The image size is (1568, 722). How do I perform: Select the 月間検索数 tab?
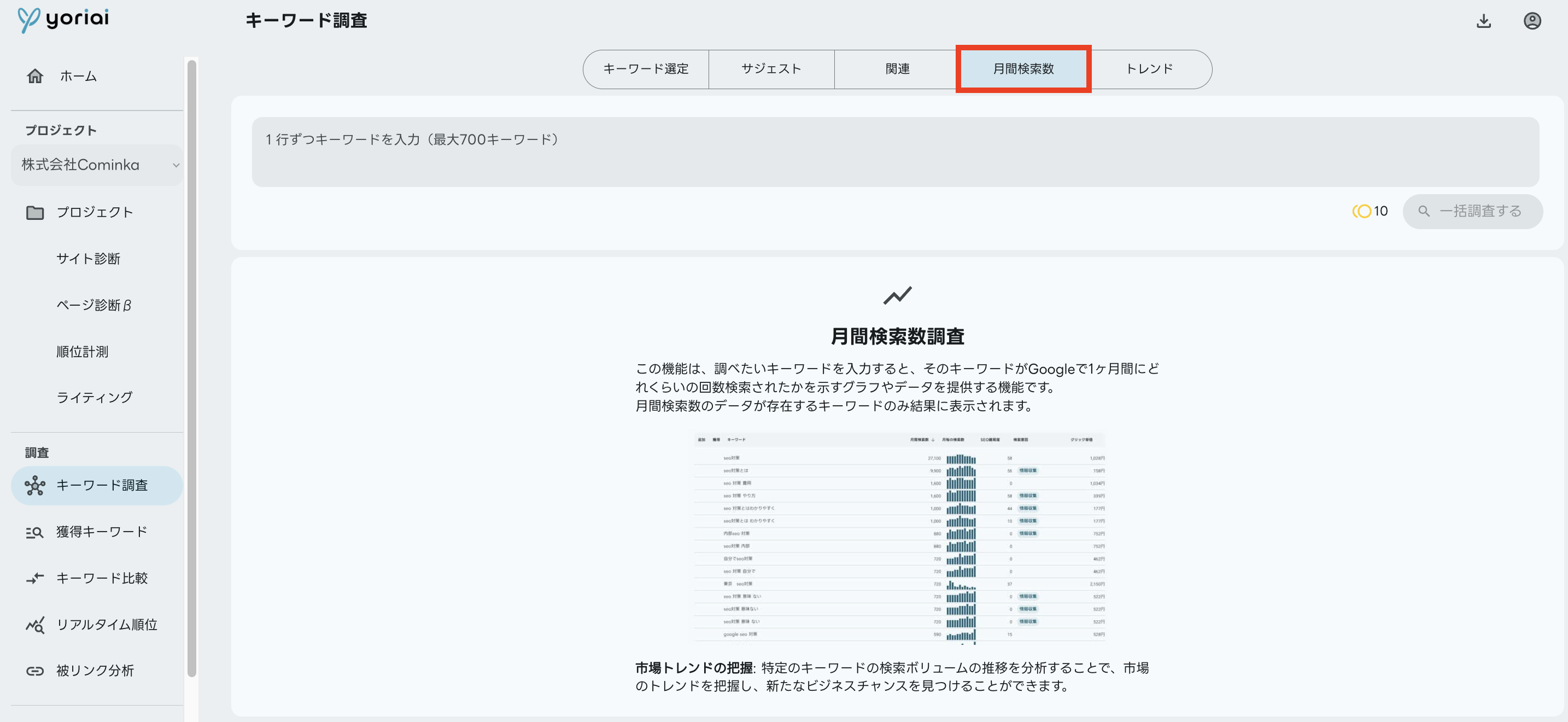click(x=1023, y=69)
